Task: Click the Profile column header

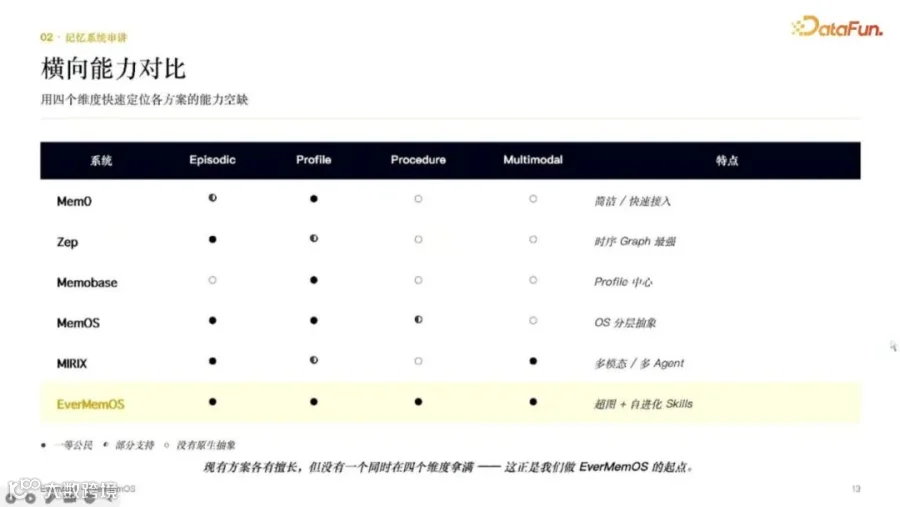Action: 313,160
